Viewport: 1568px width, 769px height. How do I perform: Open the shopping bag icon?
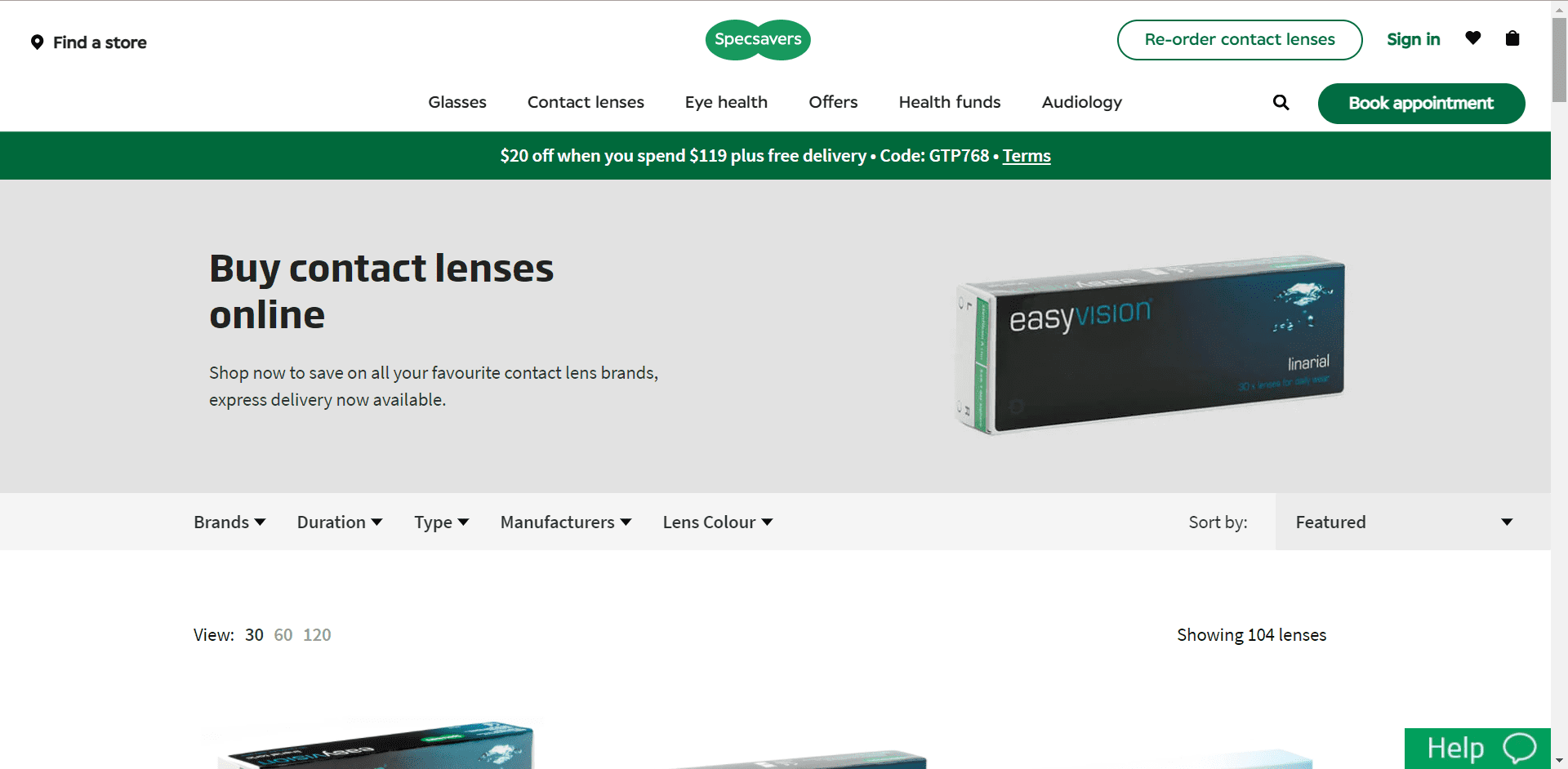[x=1512, y=38]
